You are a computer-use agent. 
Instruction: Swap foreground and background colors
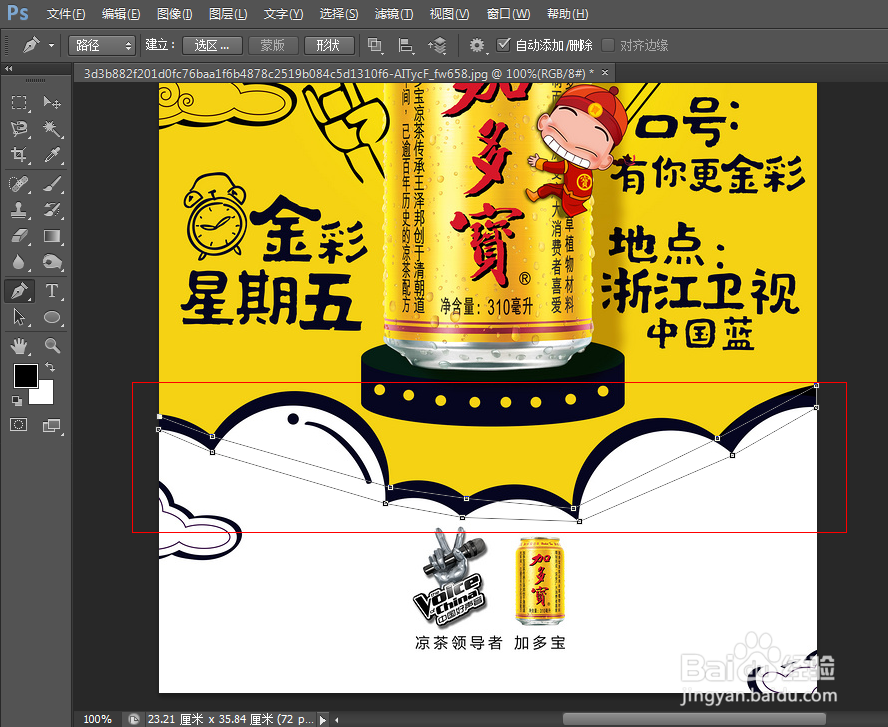(x=50, y=367)
